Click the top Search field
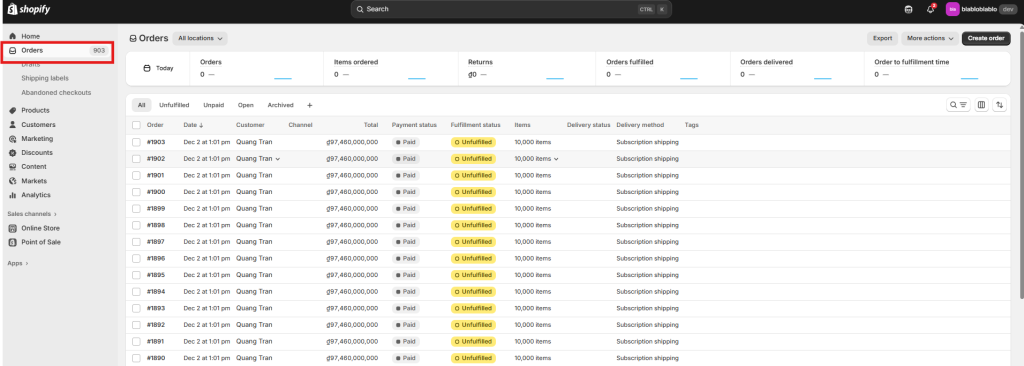Screen dimensions: 1024x366 pyautogui.click(x=511, y=9)
